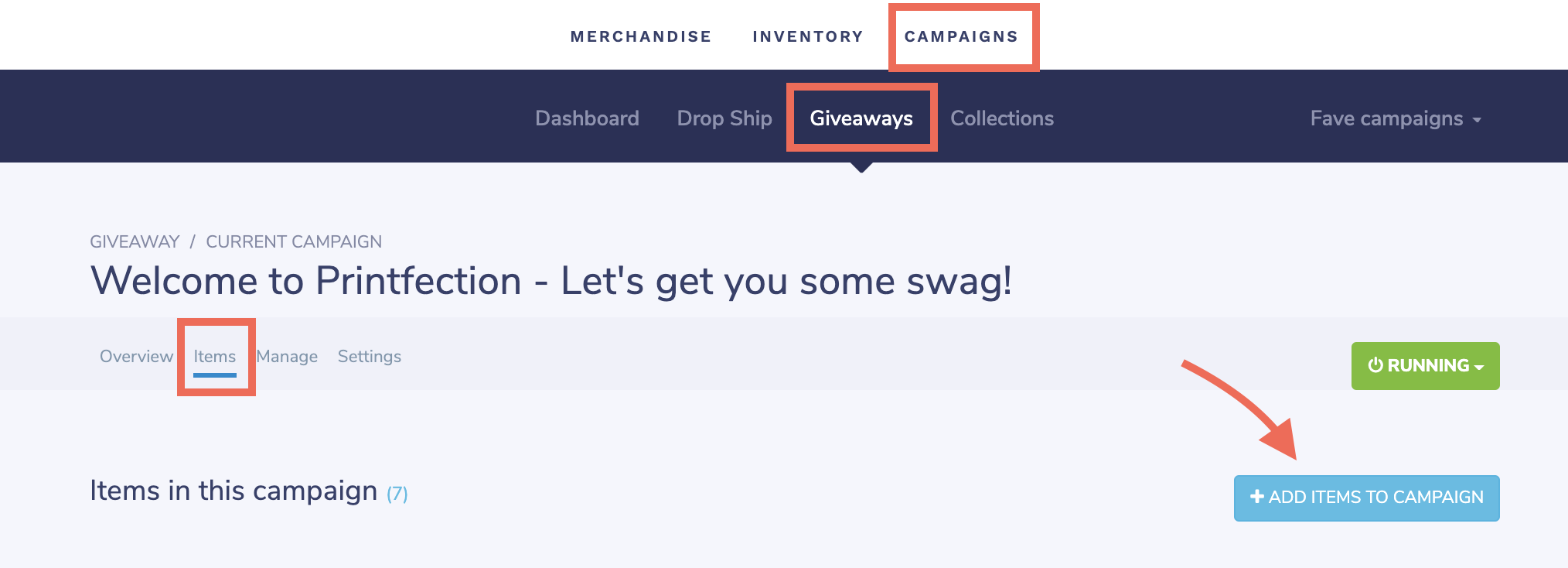Open the Campaigns top menu
The height and width of the screenshot is (568, 1568).
[961, 36]
